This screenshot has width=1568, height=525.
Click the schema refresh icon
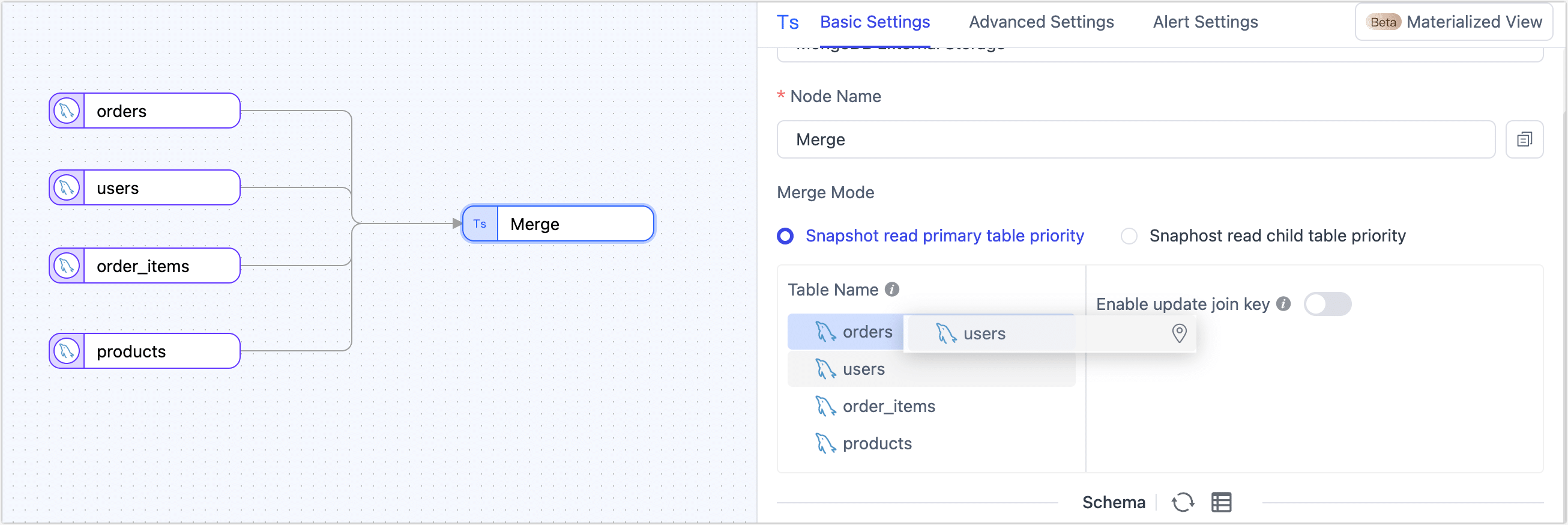(1182, 502)
